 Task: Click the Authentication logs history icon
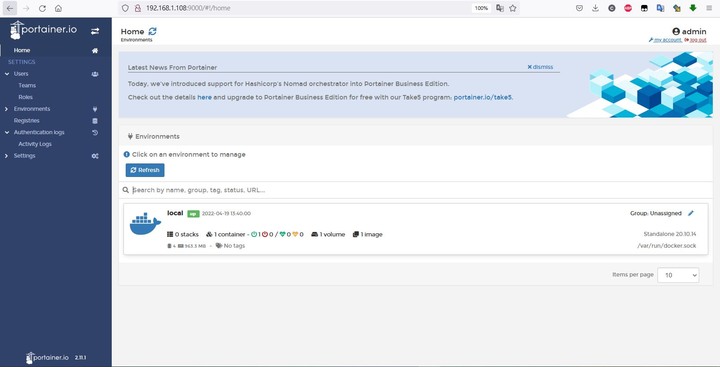[x=95, y=133]
